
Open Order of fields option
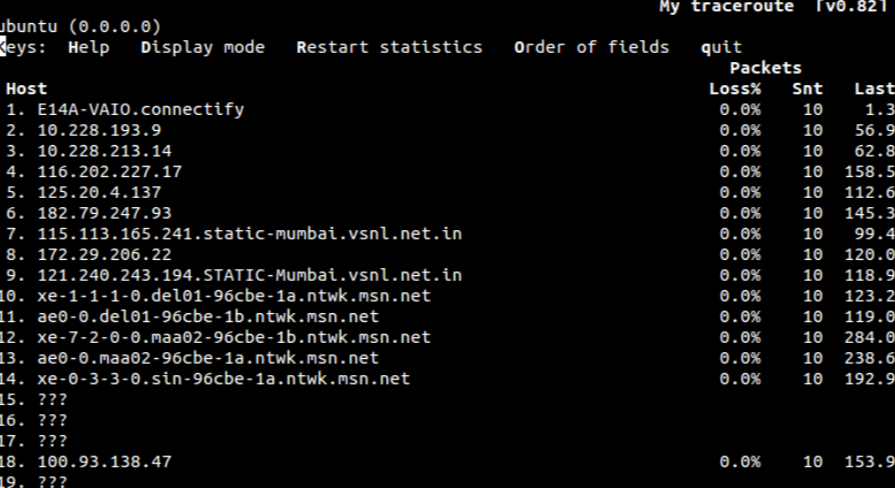[591, 47]
